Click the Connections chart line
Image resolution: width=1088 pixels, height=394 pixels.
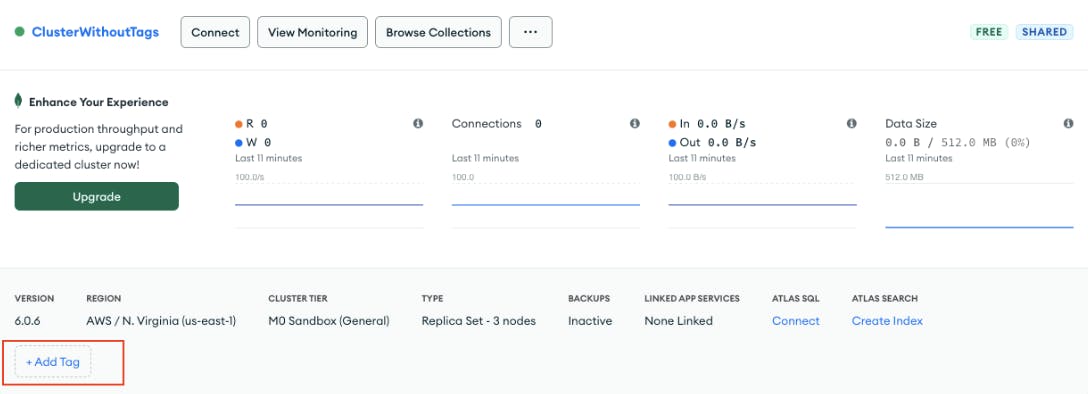click(x=545, y=205)
